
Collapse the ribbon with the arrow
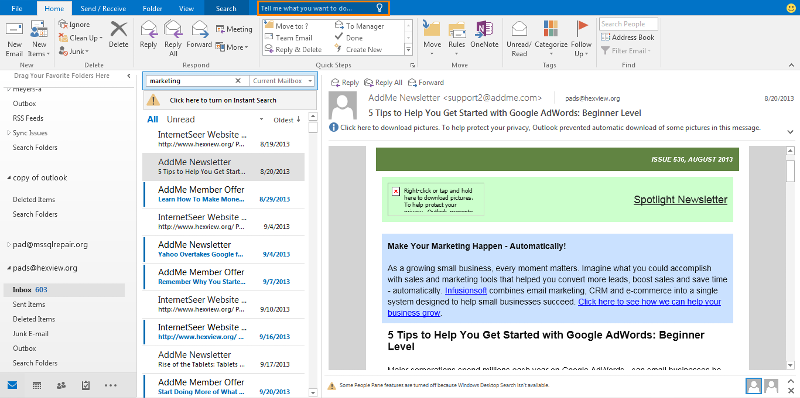click(x=792, y=65)
